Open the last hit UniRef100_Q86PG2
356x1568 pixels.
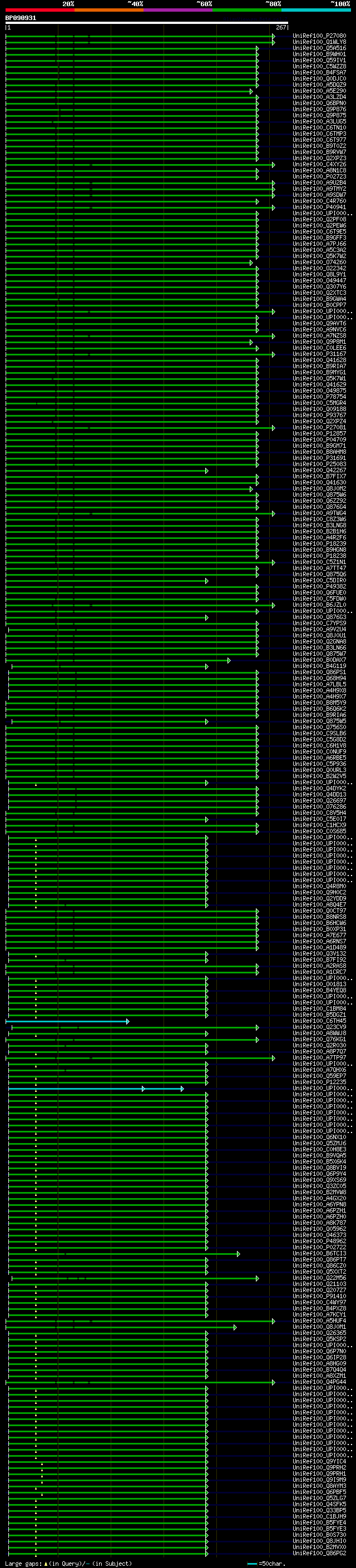coord(319,1553)
